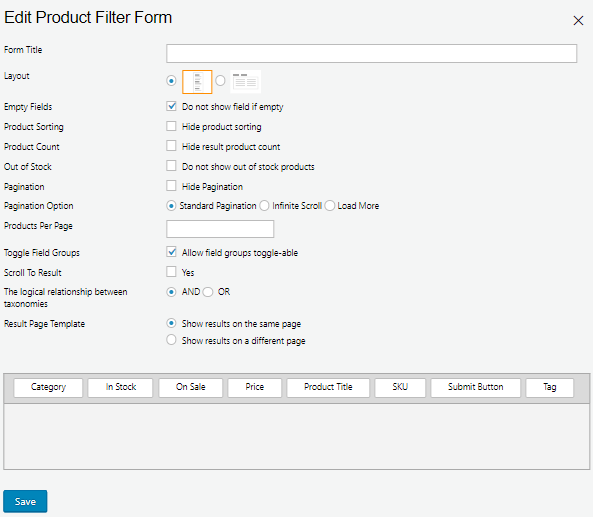Add the Submit Button field

[x=475, y=388]
